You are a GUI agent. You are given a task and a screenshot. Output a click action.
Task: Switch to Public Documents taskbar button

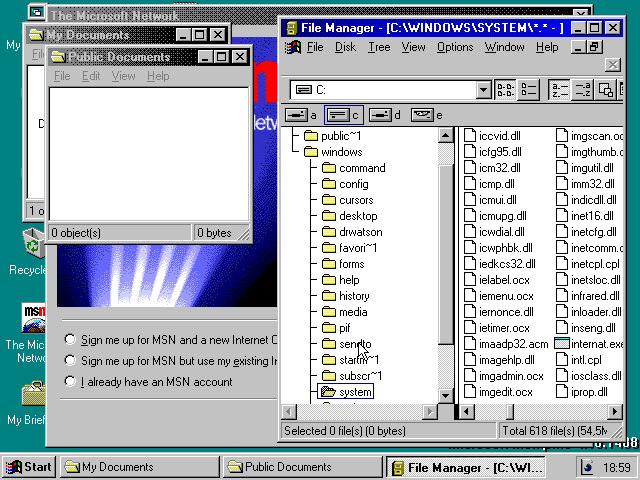click(302, 467)
